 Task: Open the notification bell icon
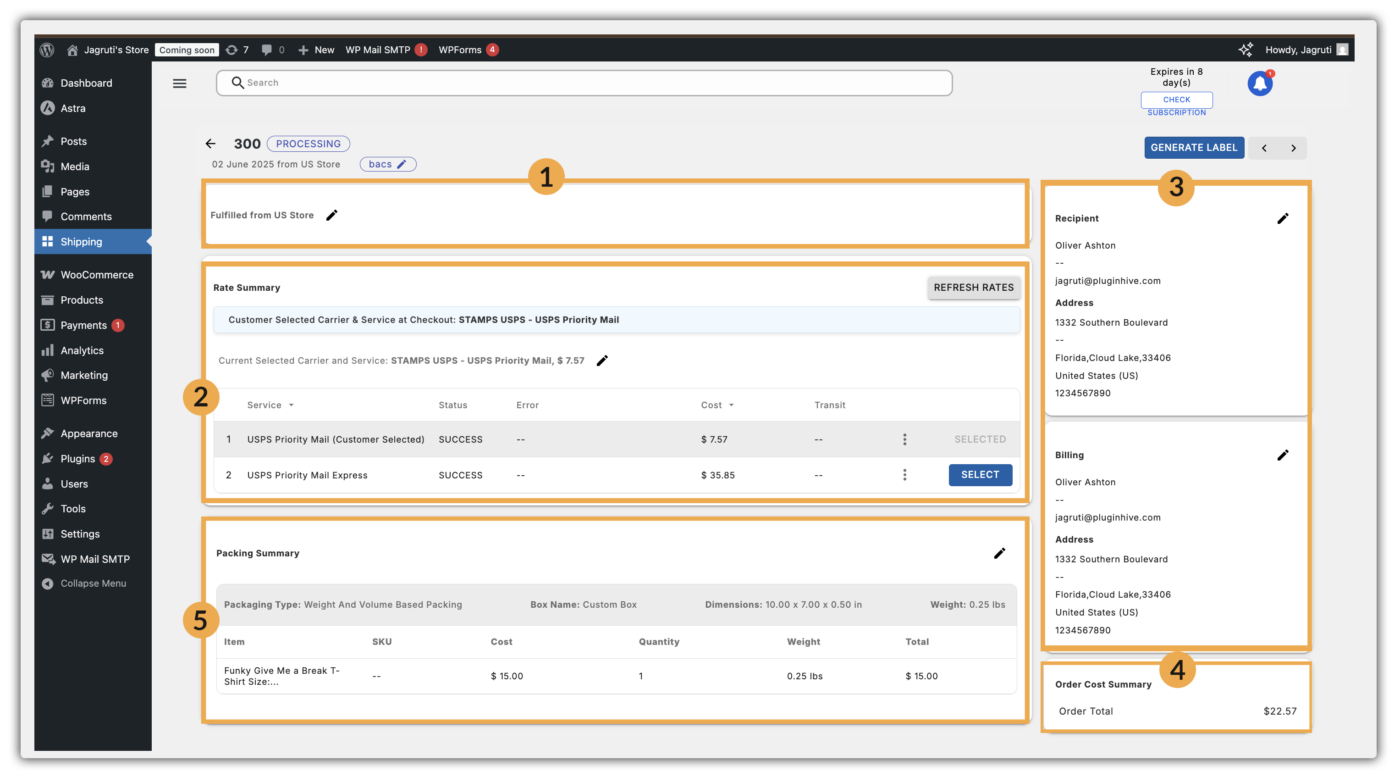click(1260, 84)
